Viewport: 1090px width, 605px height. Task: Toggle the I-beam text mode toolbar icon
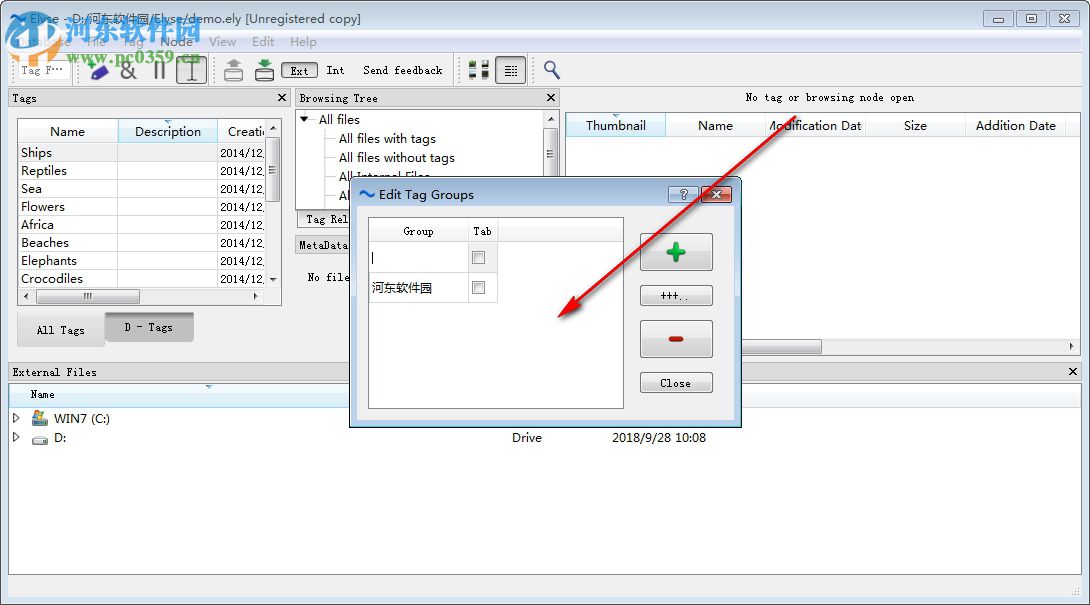(x=191, y=70)
